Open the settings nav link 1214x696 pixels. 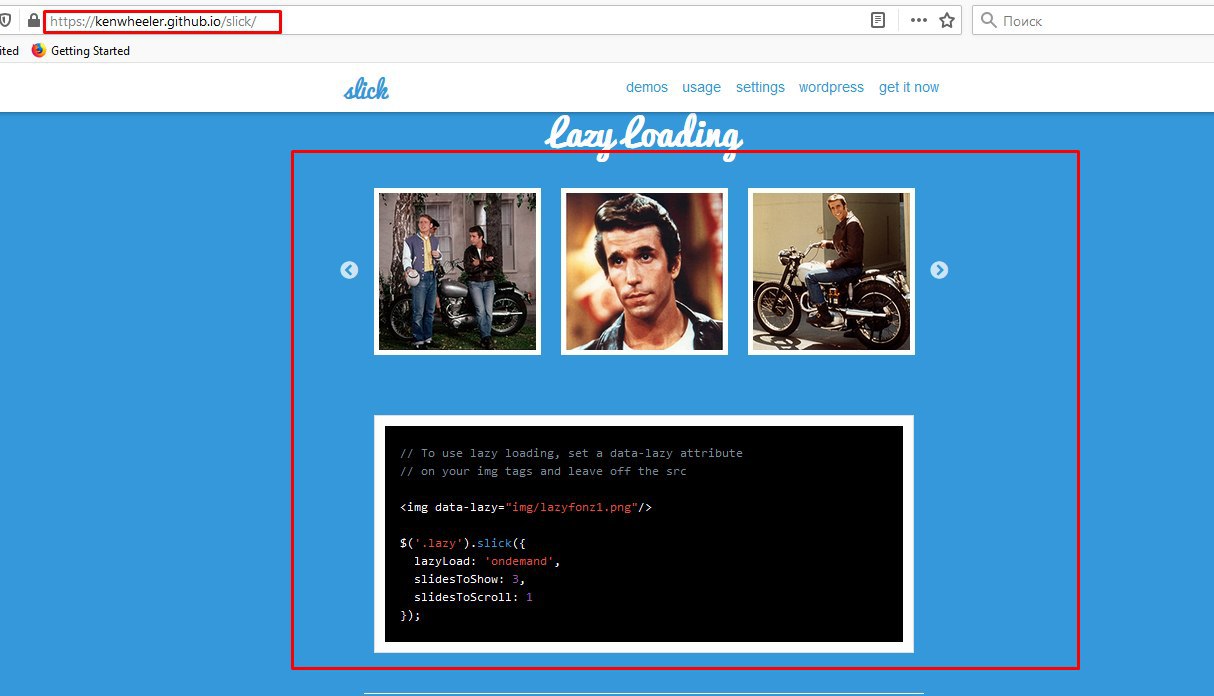tap(760, 88)
